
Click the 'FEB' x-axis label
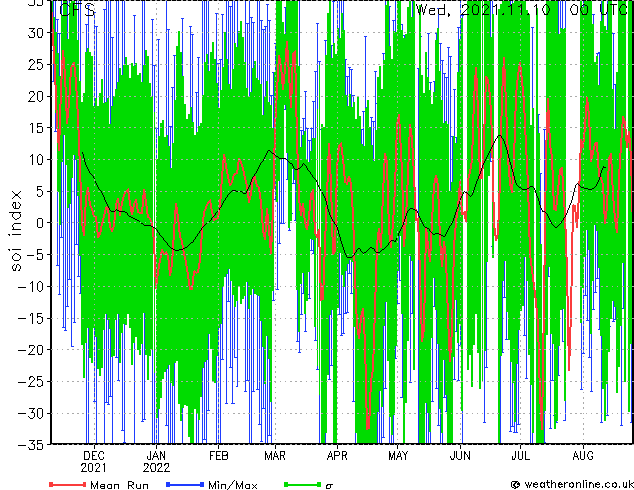[x=218, y=456]
